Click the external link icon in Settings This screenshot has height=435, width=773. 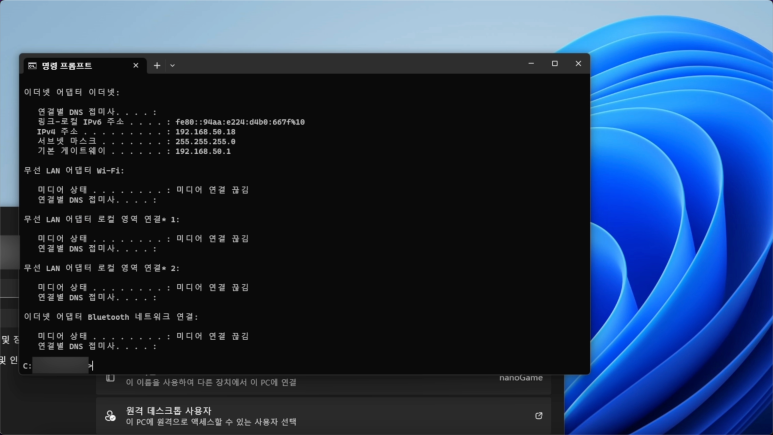[x=539, y=416]
